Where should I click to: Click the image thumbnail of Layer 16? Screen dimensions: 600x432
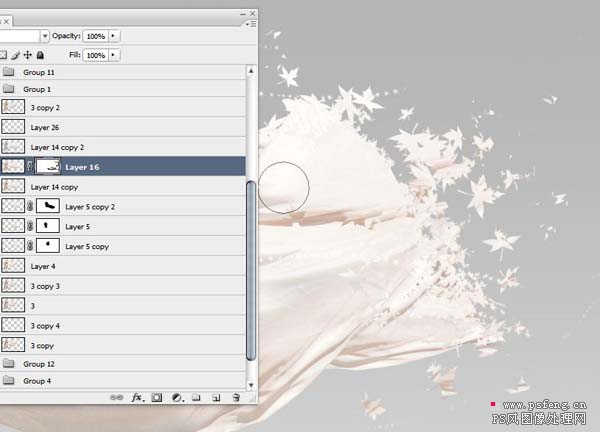13,166
